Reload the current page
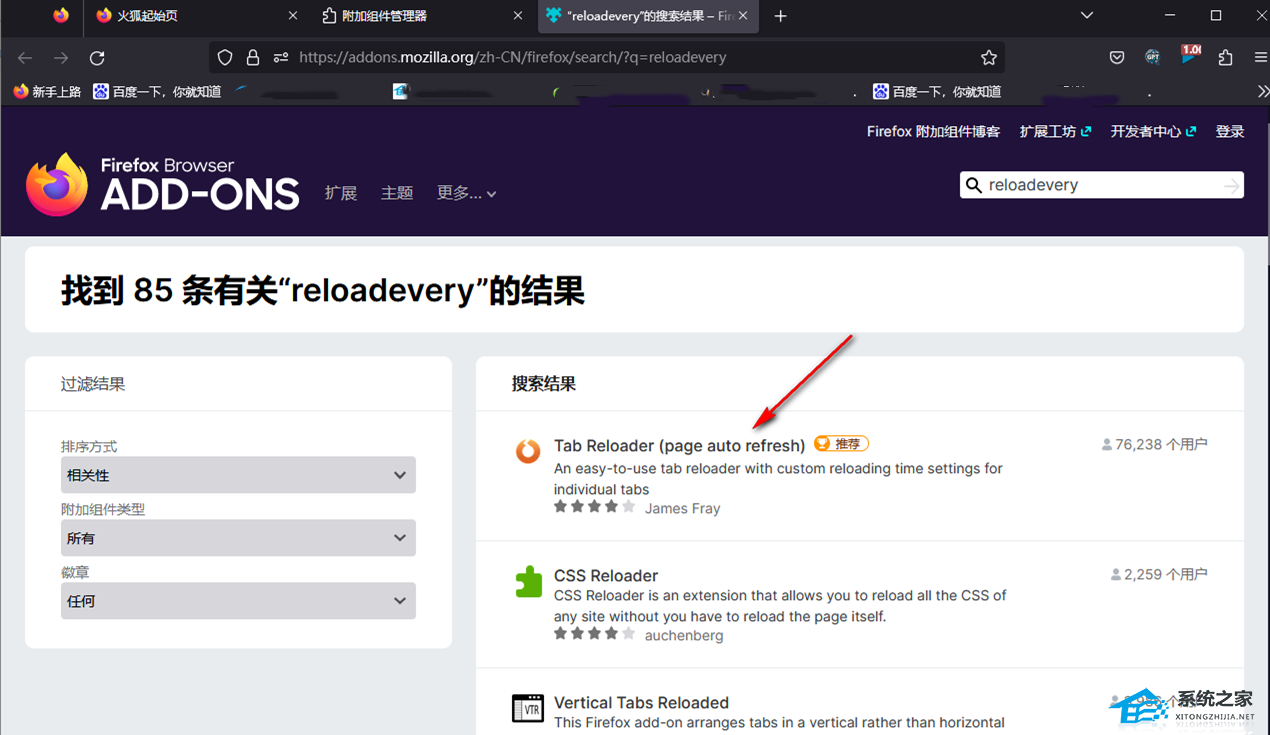 click(97, 58)
